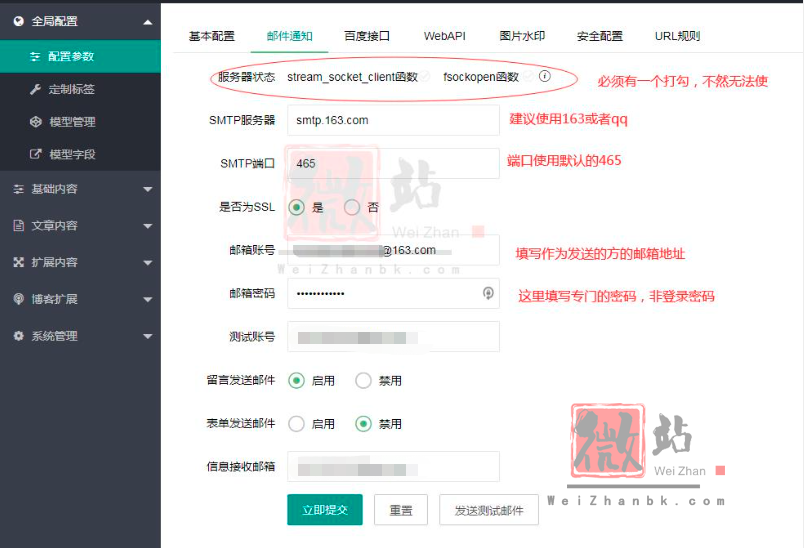Select 否 for 是否为SSL

[352, 207]
